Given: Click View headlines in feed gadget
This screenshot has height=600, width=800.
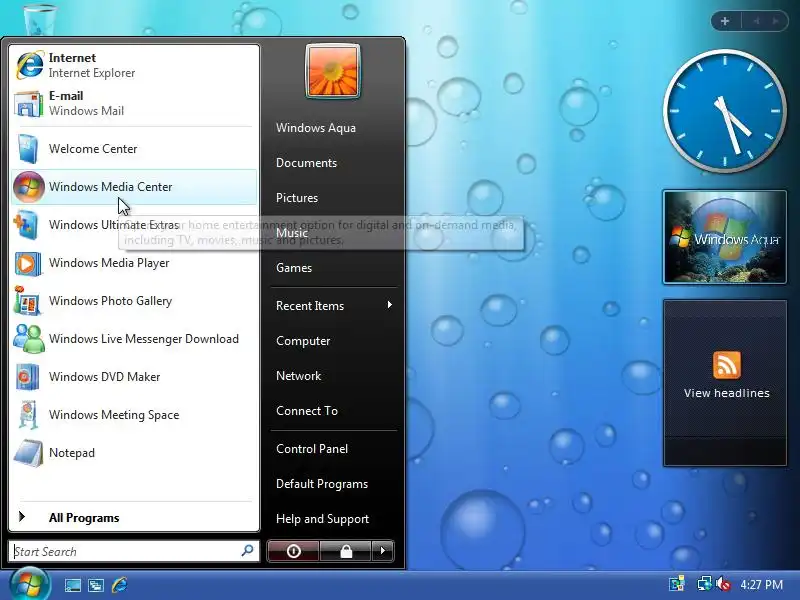Looking at the screenshot, I should [x=727, y=393].
